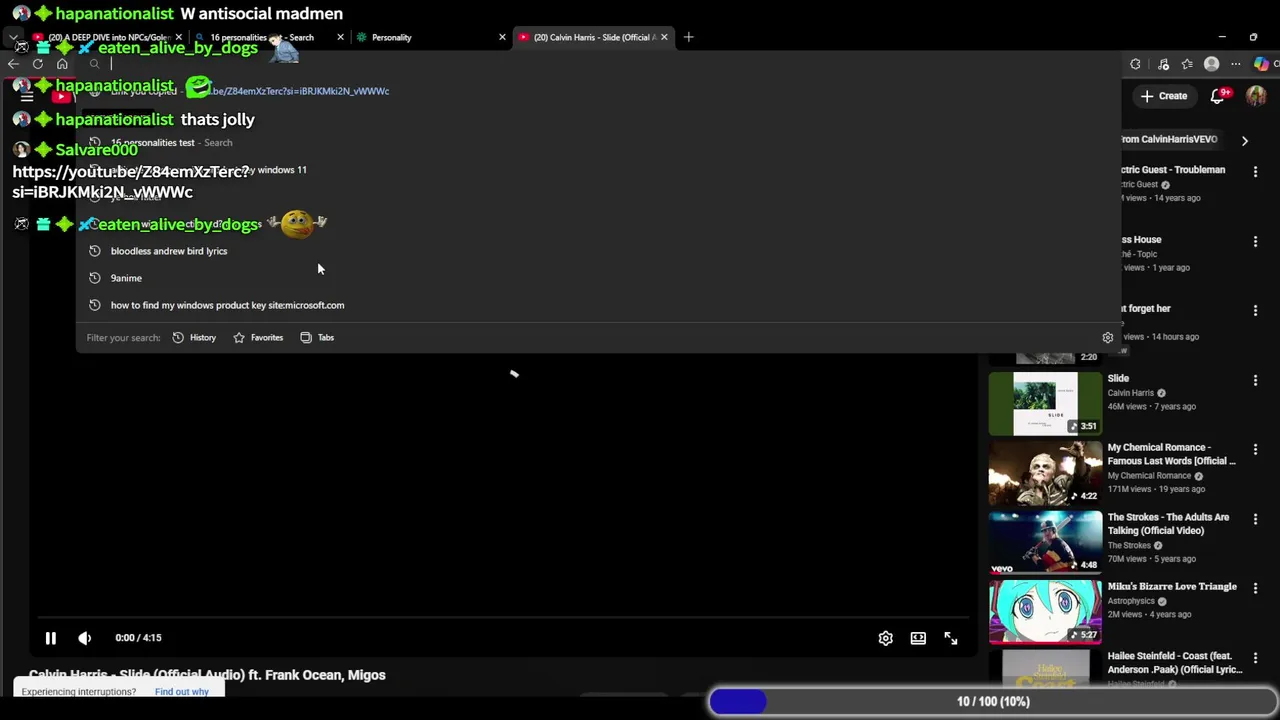This screenshot has height=720, width=1280.
Task: Filter address bar search by Favorites
Action: 258,338
